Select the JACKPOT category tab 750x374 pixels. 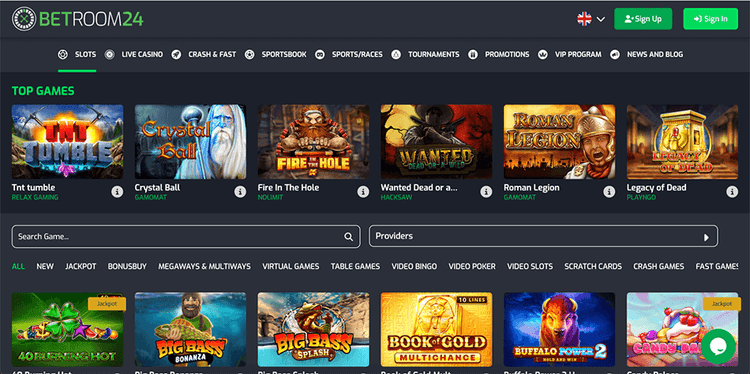click(x=81, y=266)
